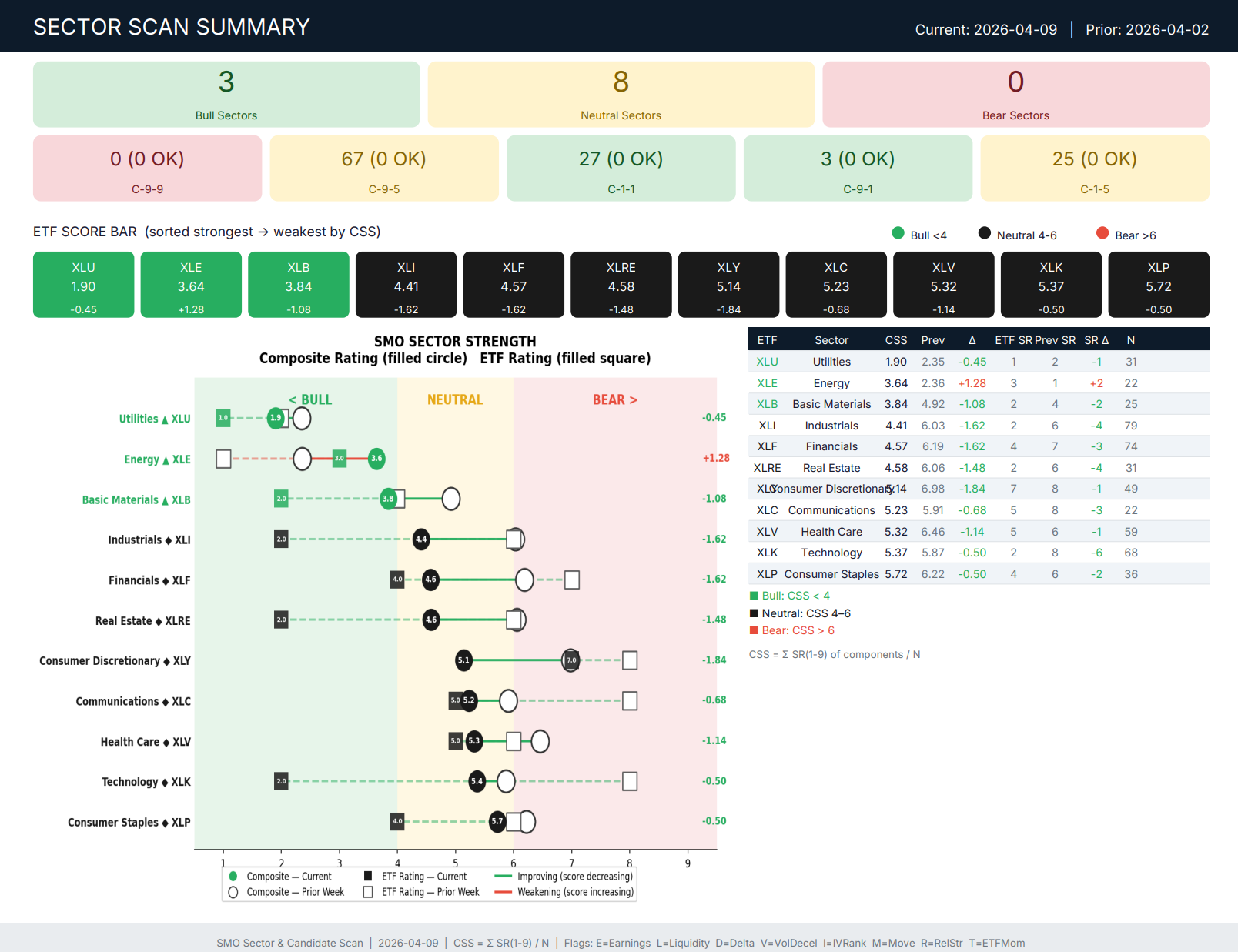Pick the 5.4 composite circle for Technology

click(477, 781)
